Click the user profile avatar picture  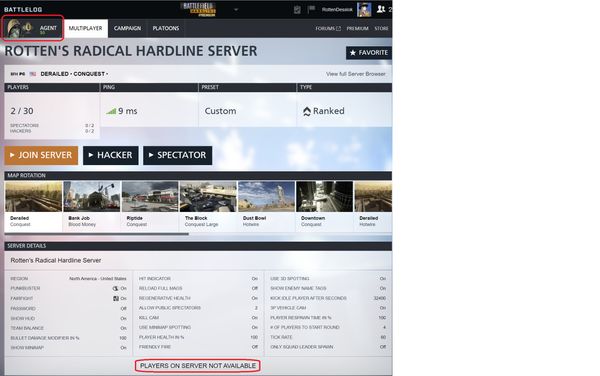[364, 9]
